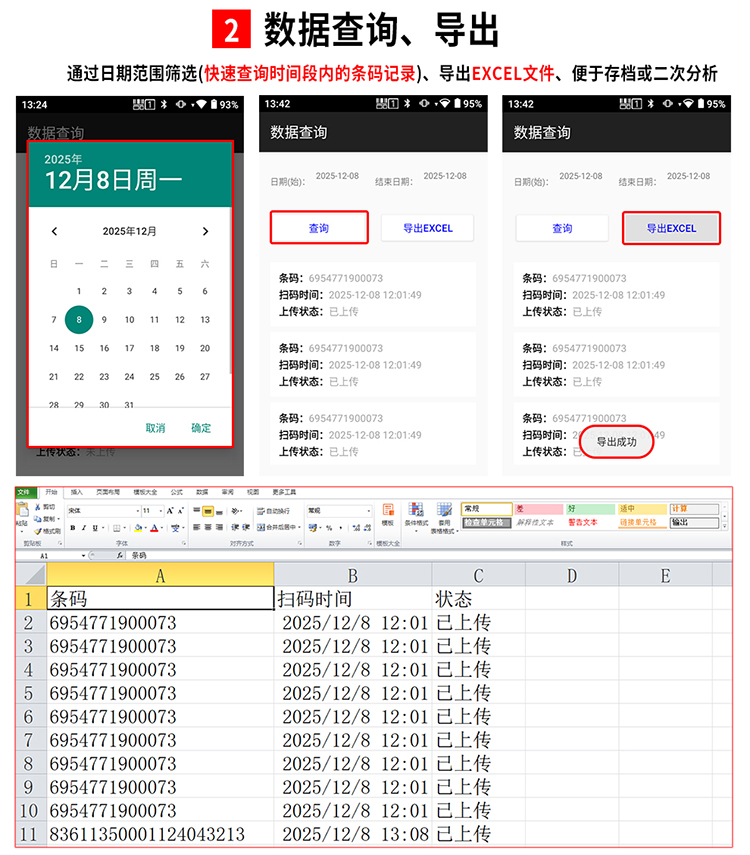Open the Formulas (公式) ribbon tab
The width and height of the screenshot is (750, 855).
coord(176,492)
